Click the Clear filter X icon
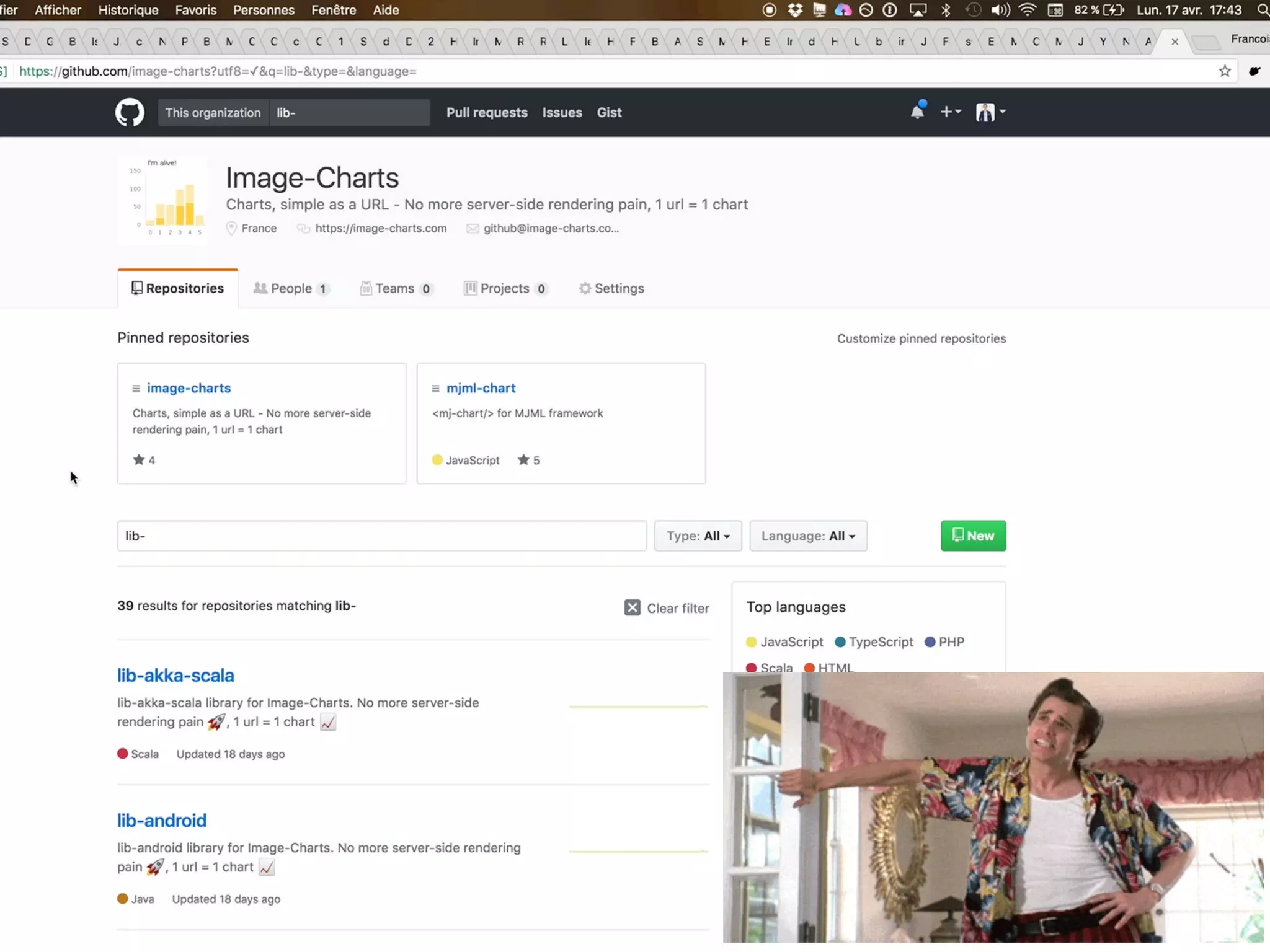The height and width of the screenshot is (952, 1270). pos(632,607)
